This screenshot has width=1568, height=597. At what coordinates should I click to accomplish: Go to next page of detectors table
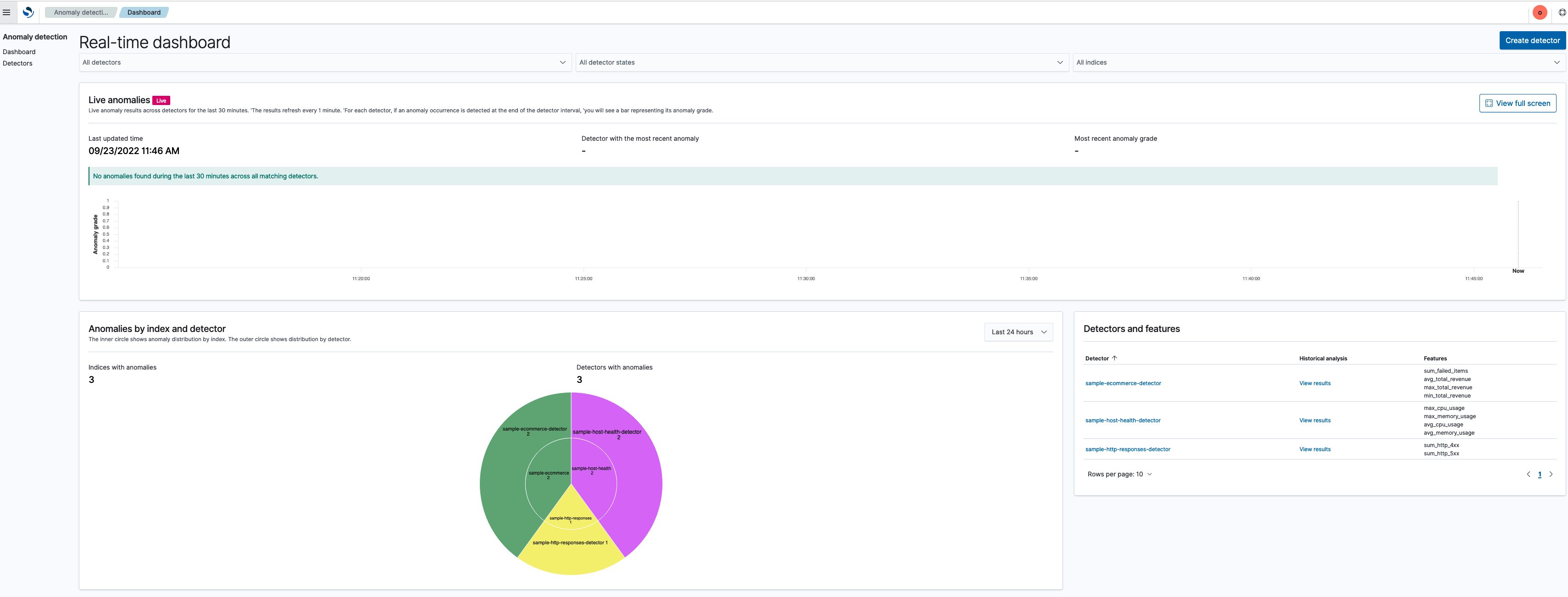(1551, 474)
